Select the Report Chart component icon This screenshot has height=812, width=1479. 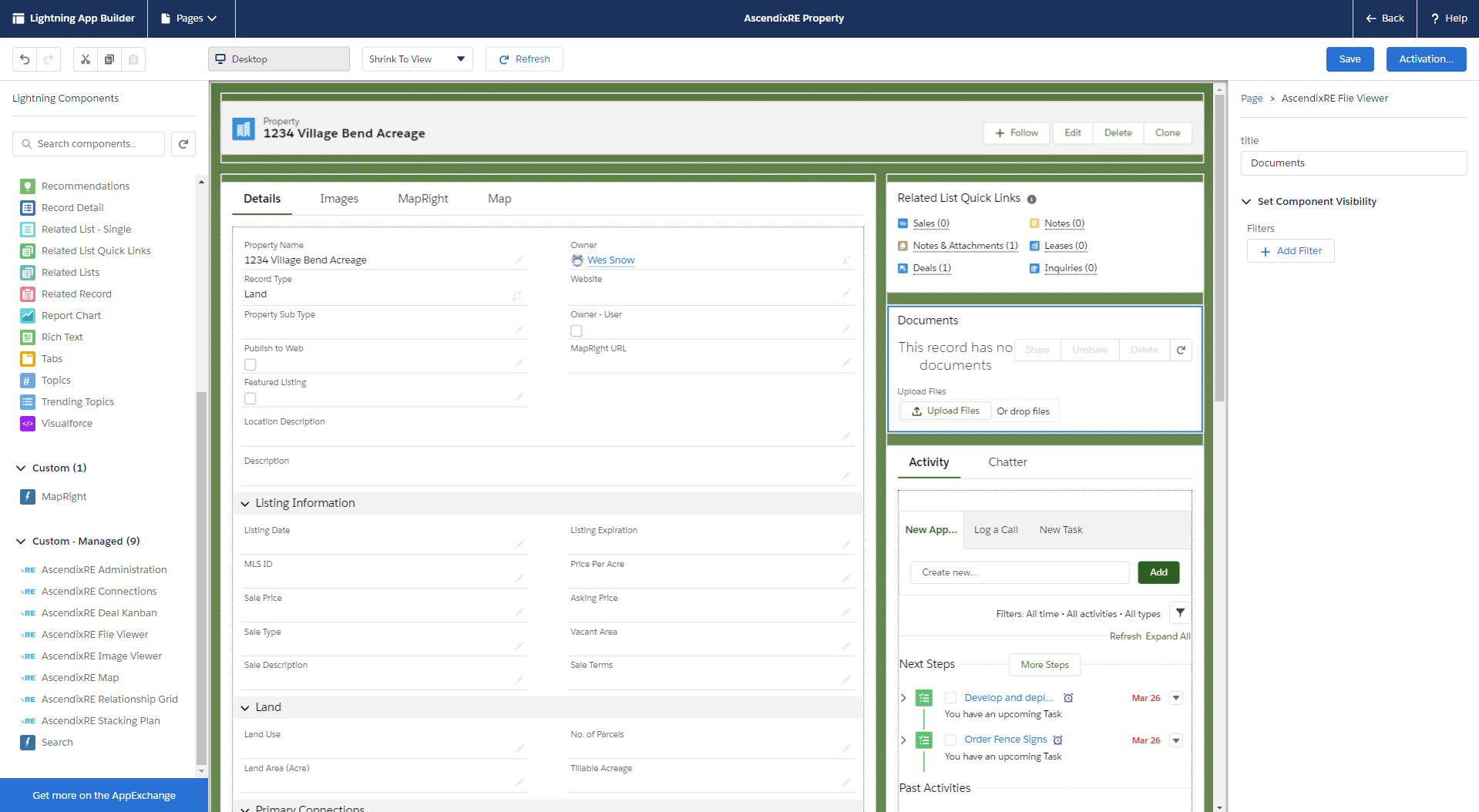tap(28, 316)
